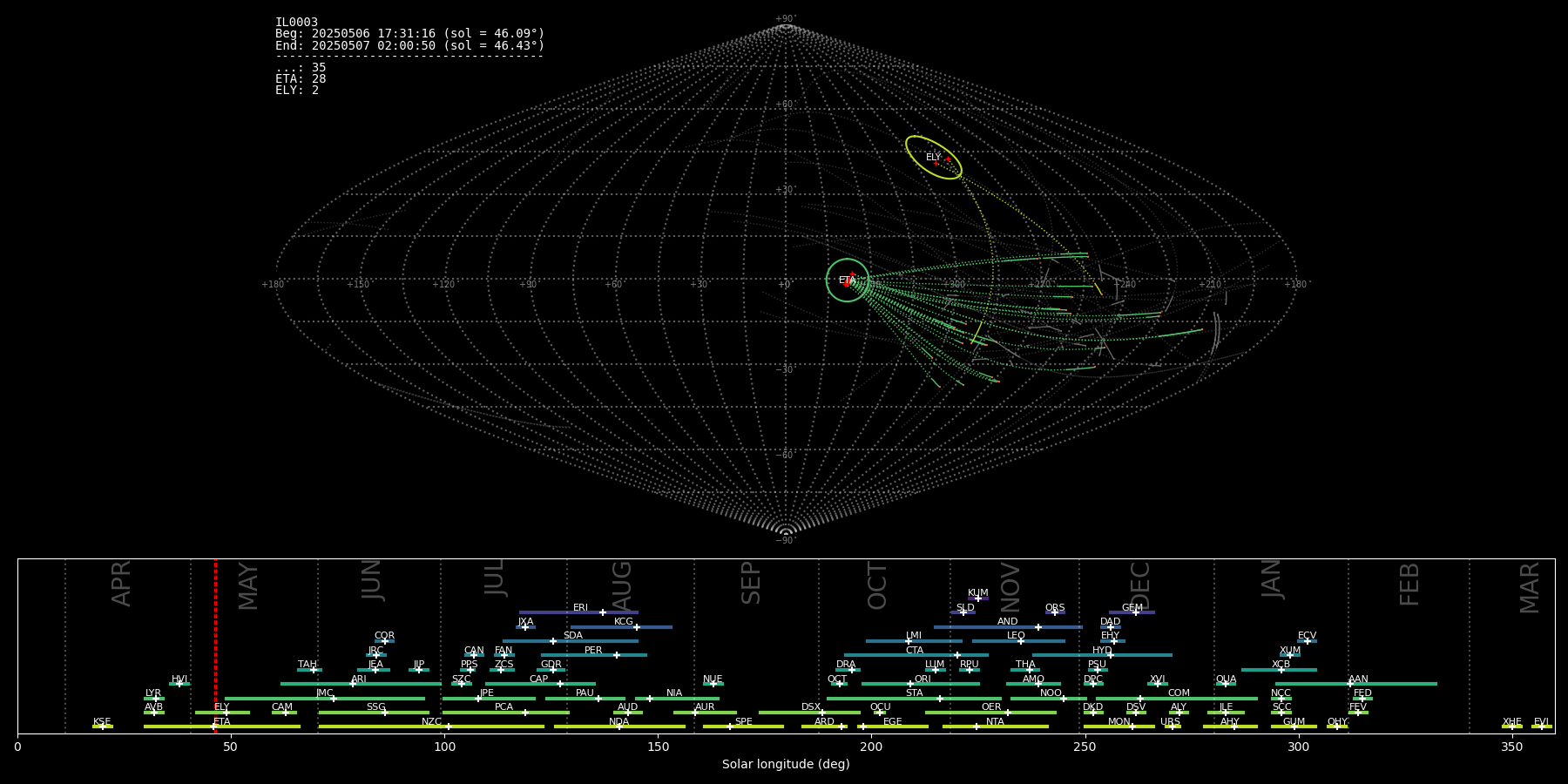Click the PER shower bar label
1568x784 pixels.
pos(593,651)
